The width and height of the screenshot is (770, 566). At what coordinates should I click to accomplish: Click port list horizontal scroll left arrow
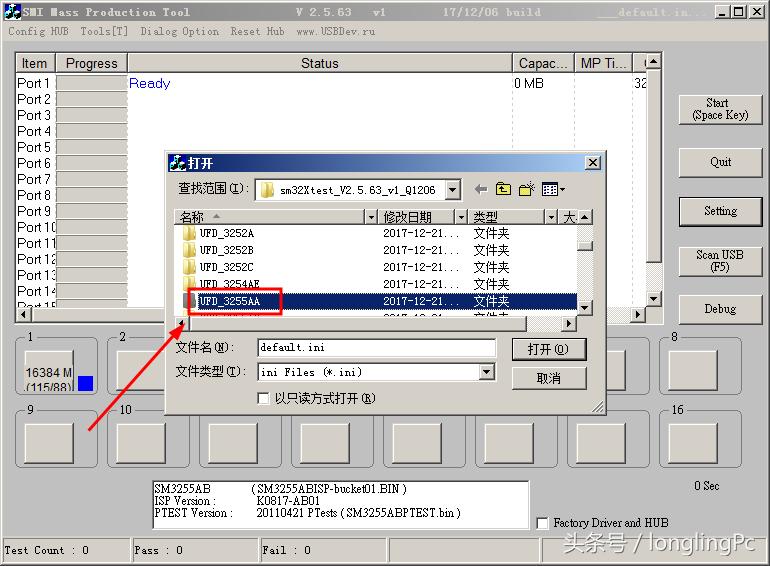(x=23, y=315)
